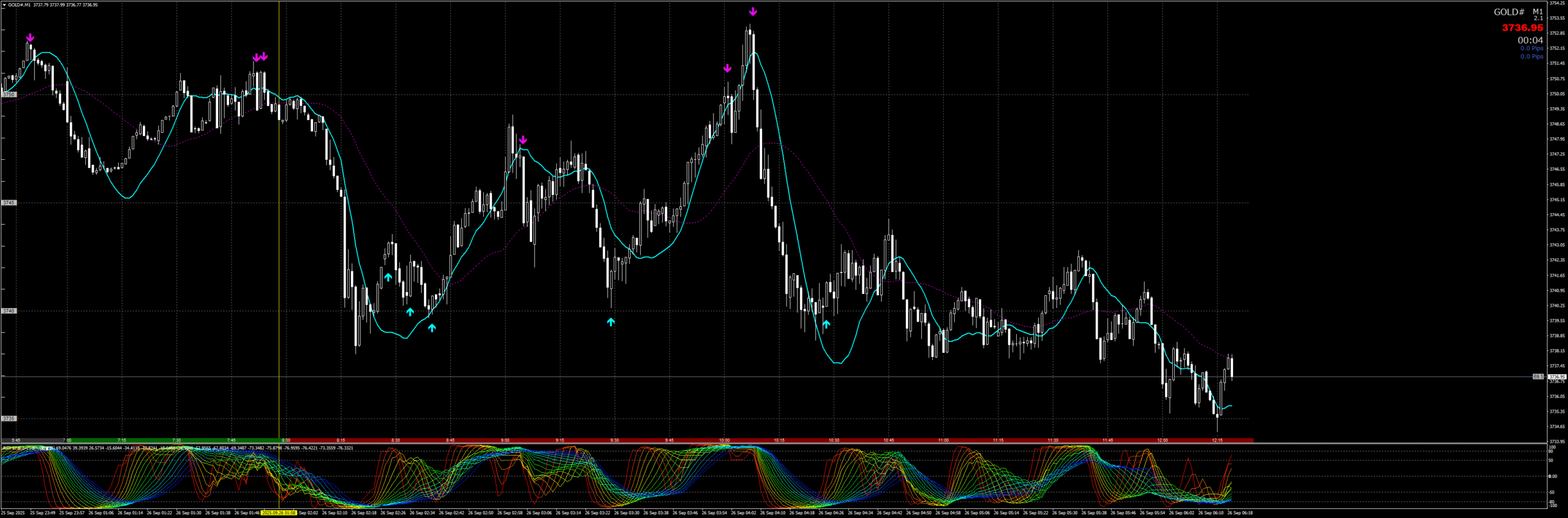The image size is (1568, 518).
Task: Select the 3740 price level tag
Action: tap(9, 311)
